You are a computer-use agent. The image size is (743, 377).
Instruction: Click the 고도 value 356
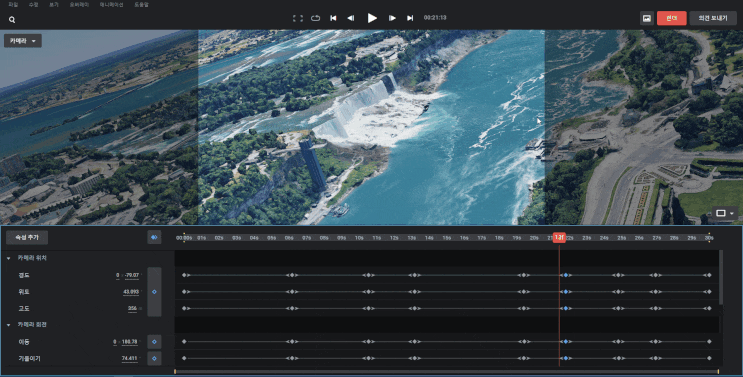coord(132,308)
